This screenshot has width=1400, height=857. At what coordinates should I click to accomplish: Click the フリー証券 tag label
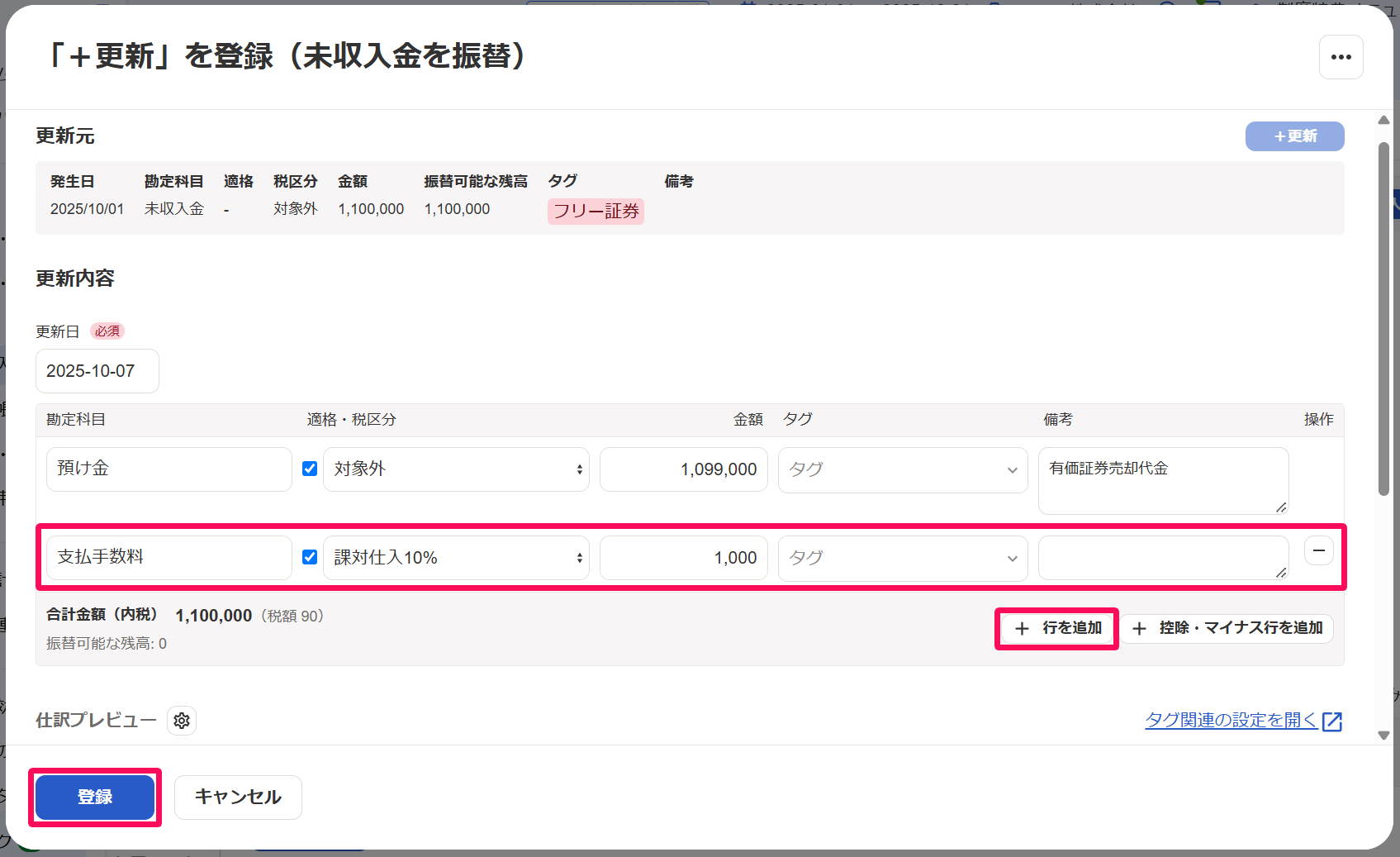[x=596, y=211]
